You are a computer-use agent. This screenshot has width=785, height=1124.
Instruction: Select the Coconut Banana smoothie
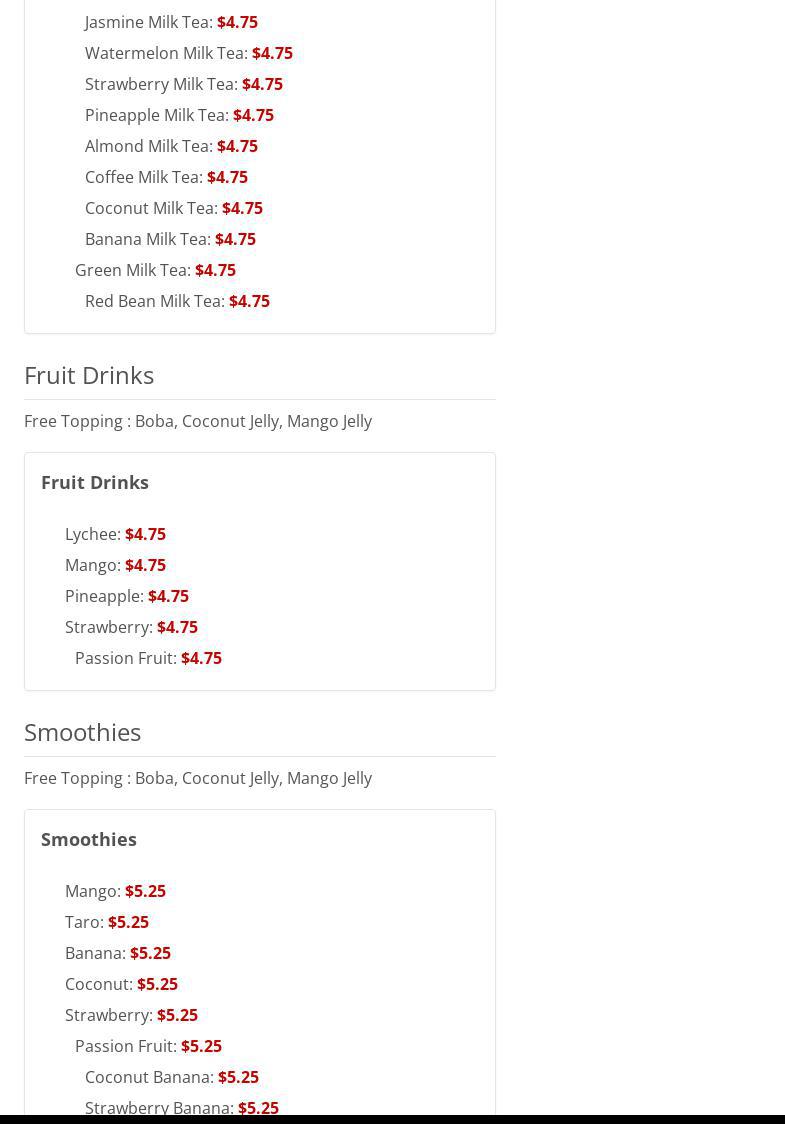pos(148,1077)
